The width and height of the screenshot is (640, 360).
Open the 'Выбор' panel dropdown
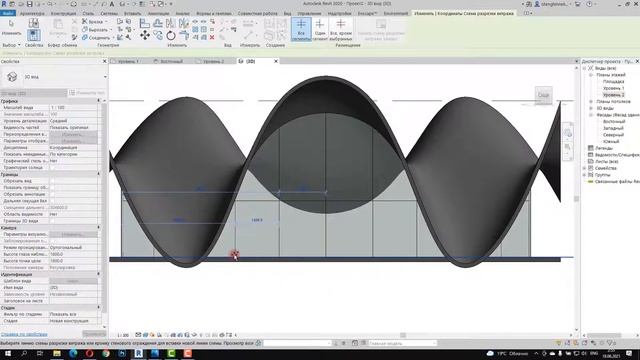pos(11,45)
